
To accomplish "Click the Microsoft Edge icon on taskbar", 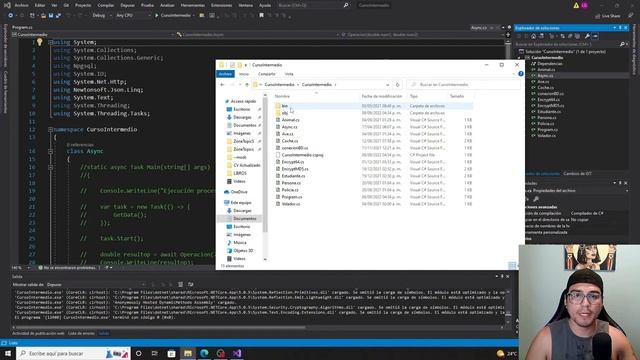I will [x=204, y=353].
